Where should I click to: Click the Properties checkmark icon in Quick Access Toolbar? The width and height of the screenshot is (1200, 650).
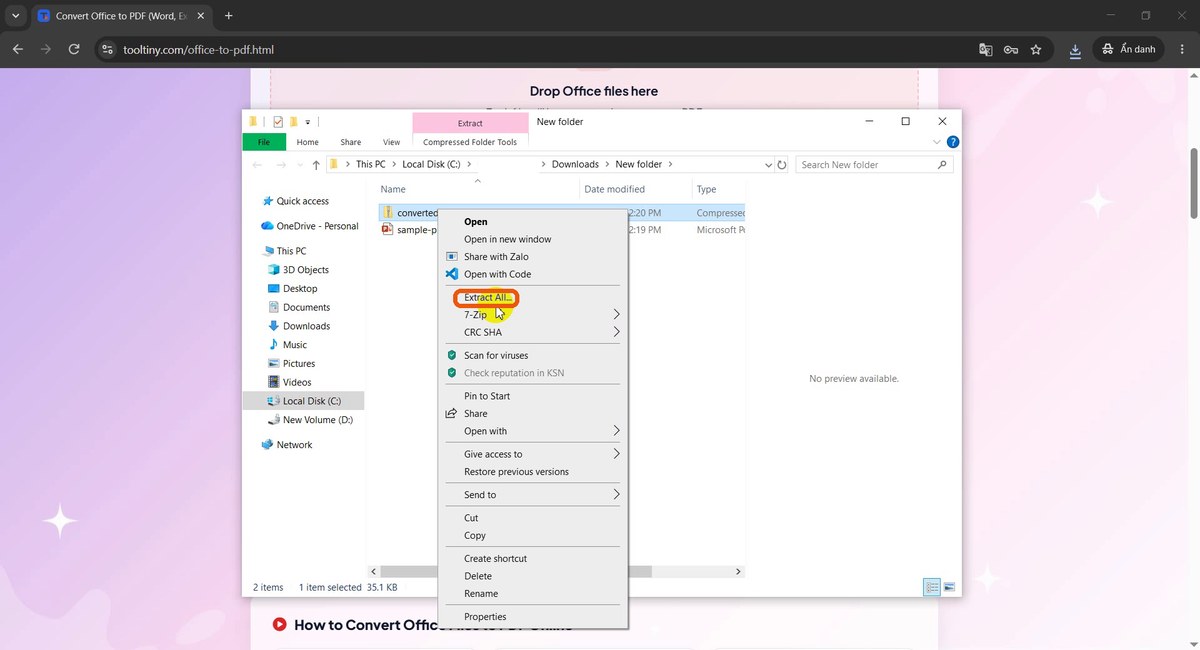[278, 122]
